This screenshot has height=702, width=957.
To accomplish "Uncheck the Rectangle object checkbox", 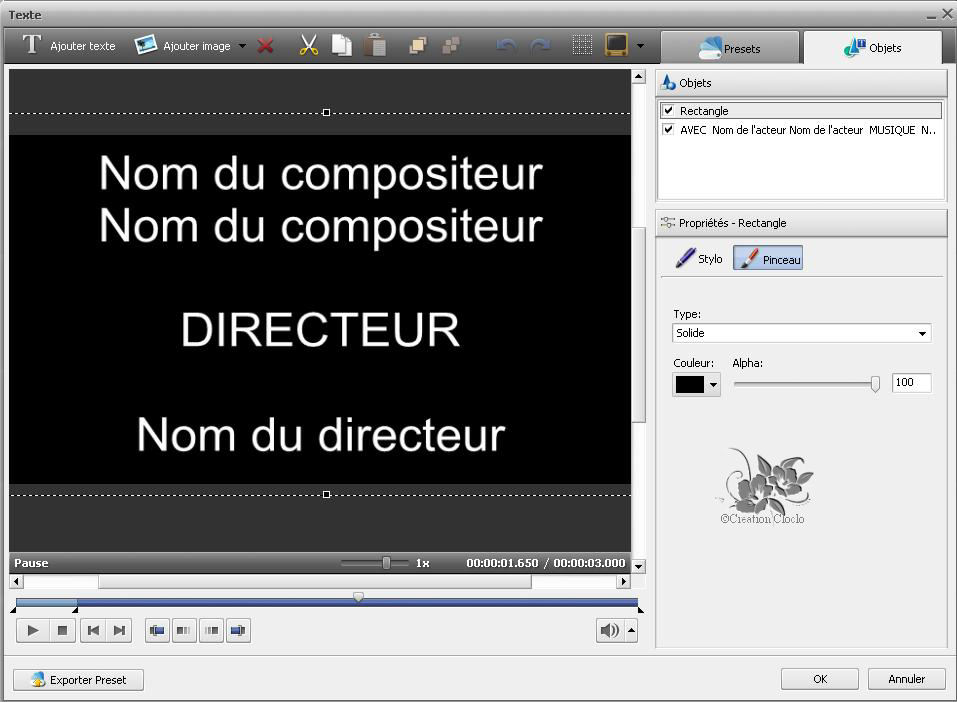I will (x=668, y=111).
